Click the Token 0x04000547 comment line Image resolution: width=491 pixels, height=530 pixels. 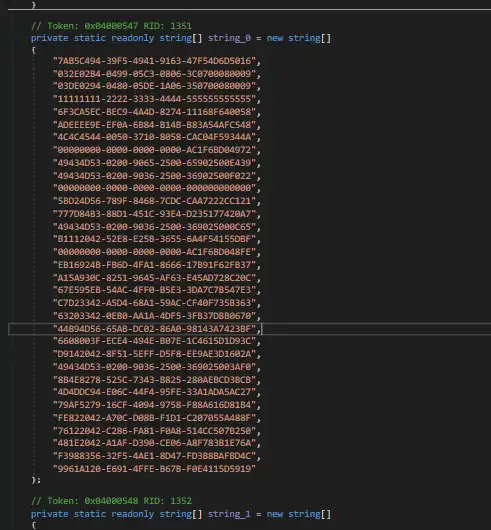tap(111, 26)
